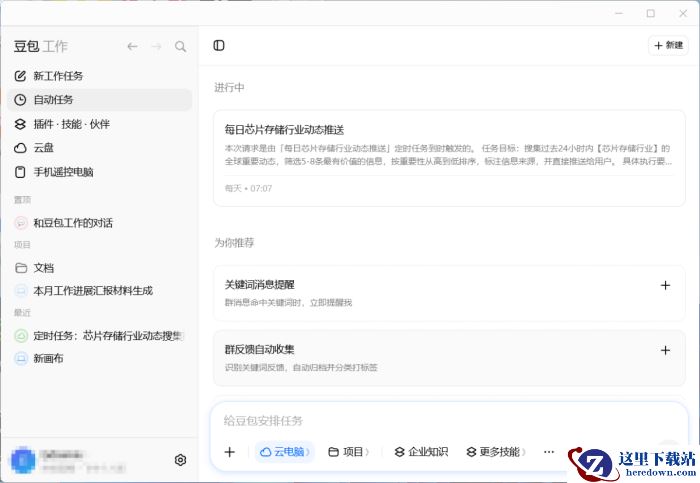Click the 关键词消息提醒 title

[x=259, y=285]
